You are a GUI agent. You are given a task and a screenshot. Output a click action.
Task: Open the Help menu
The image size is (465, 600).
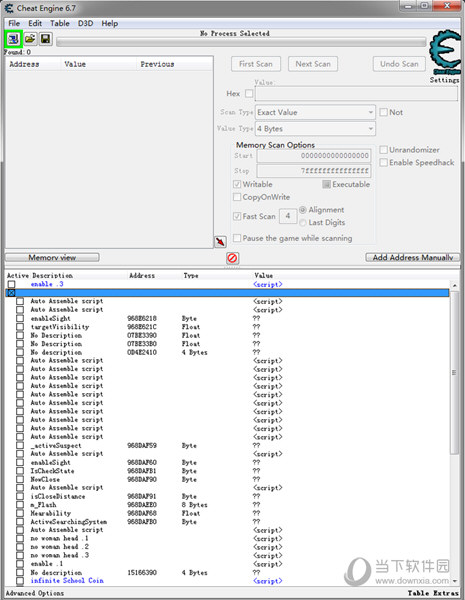[x=110, y=23]
